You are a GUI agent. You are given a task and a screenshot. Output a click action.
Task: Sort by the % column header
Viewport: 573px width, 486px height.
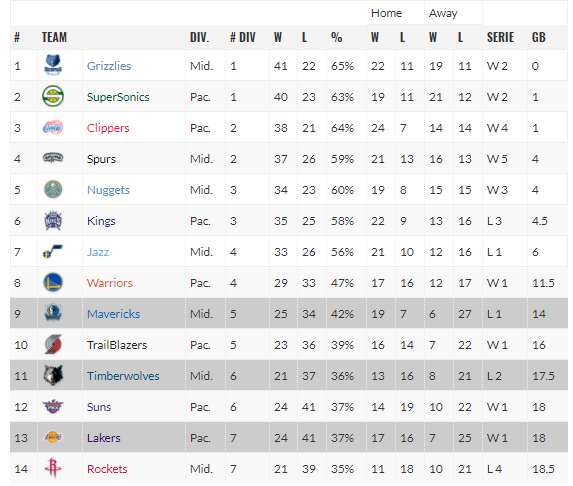coord(337,37)
